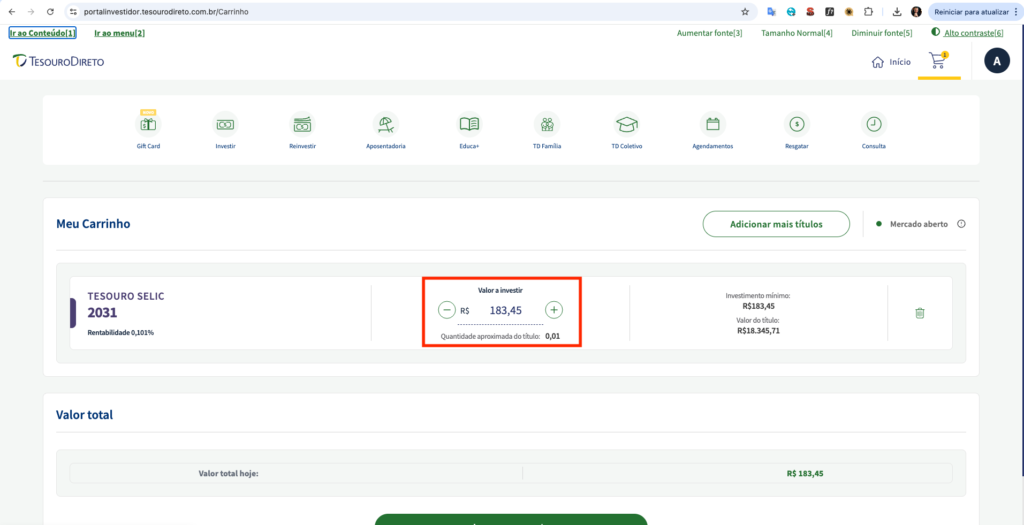Viewport: 1024px width, 525px height.
Task: Open the Gift Card icon
Action: click(148, 125)
